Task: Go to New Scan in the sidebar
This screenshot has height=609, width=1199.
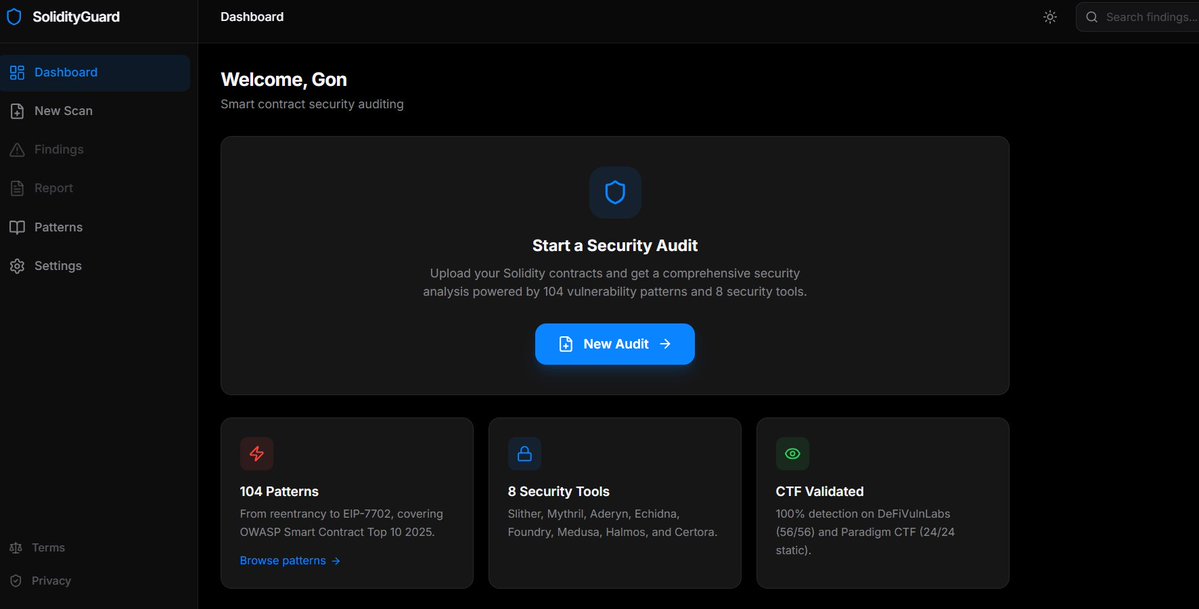Action: click(x=63, y=111)
